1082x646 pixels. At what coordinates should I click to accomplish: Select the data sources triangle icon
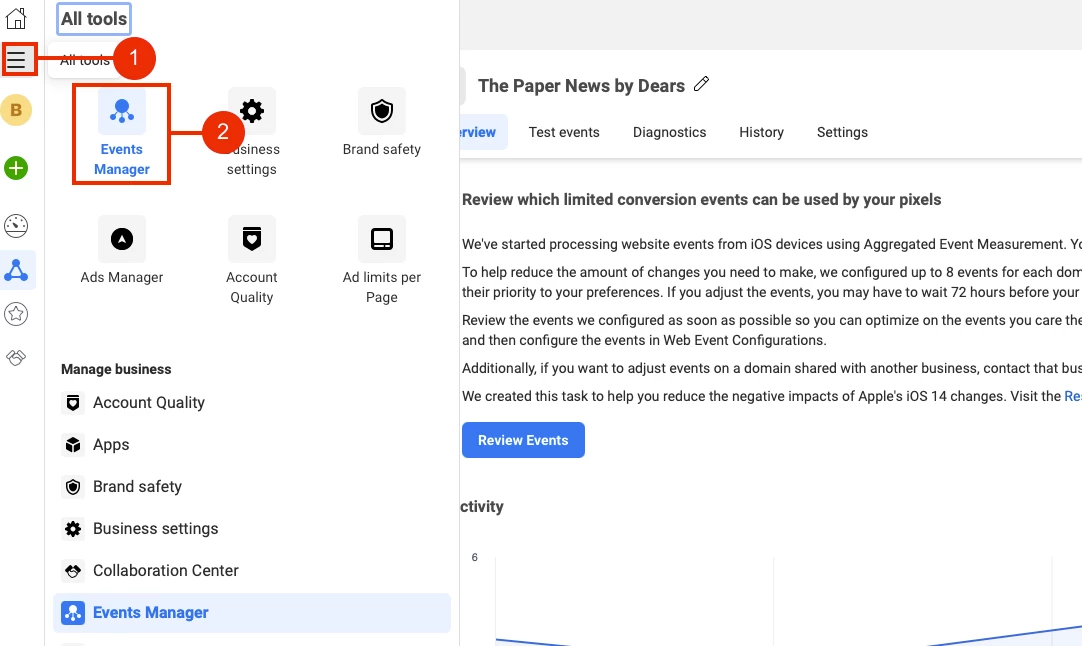(x=16, y=270)
